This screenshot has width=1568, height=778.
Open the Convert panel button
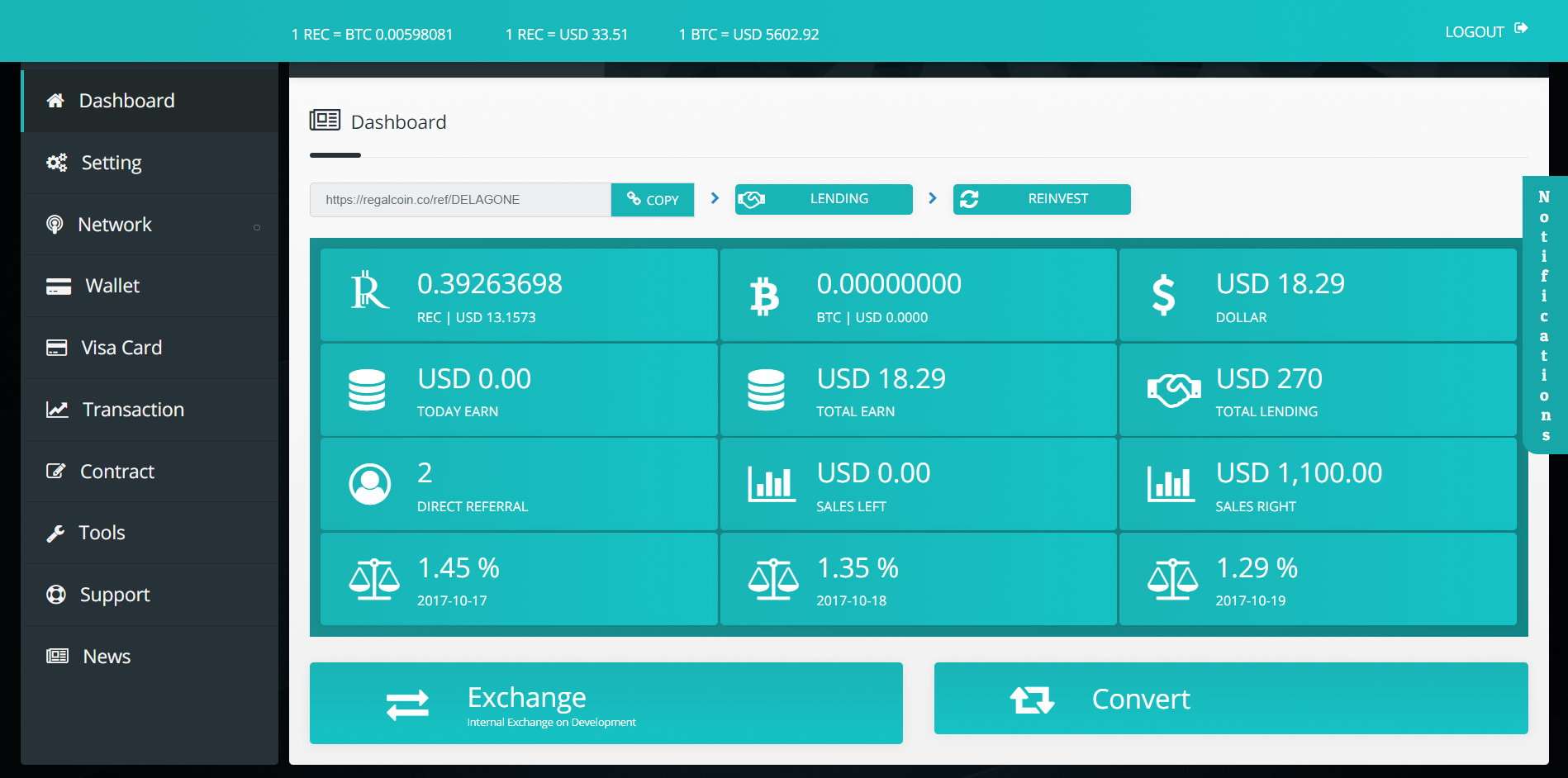(1231, 699)
